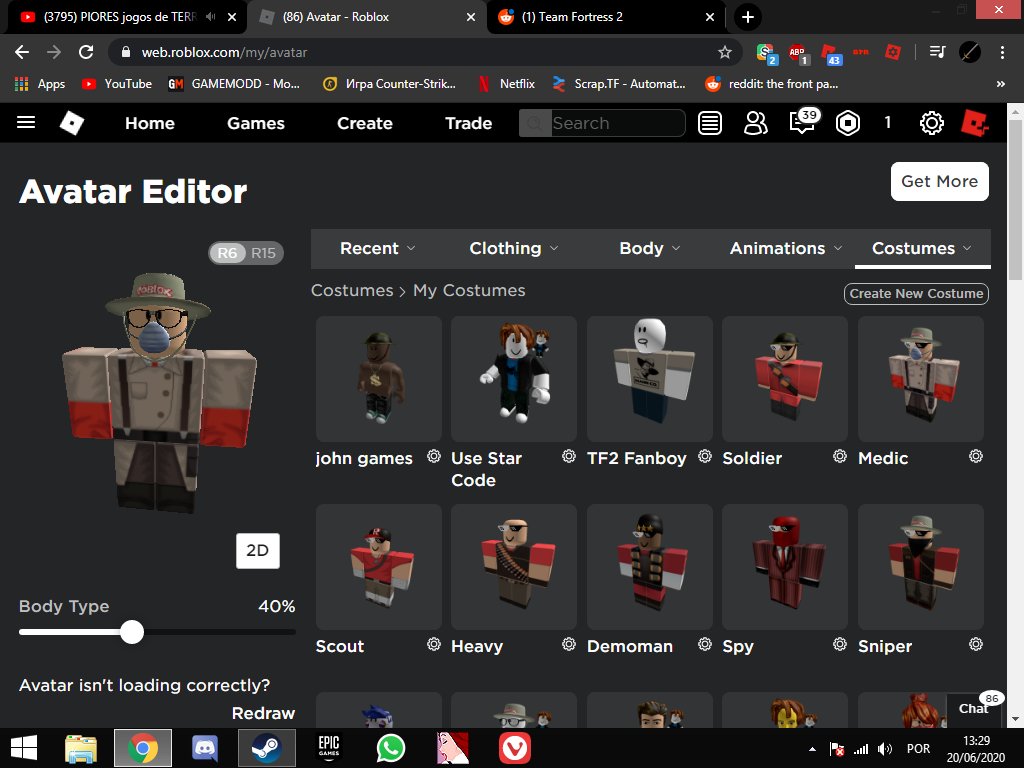The image size is (1024, 768).
Task: Open the Windows Start menu
Action: pyautogui.click(x=24, y=748)
